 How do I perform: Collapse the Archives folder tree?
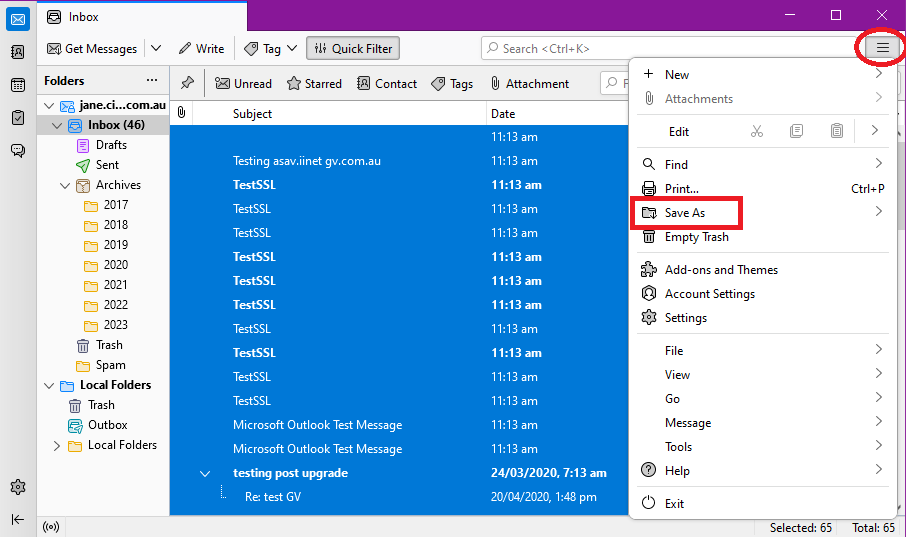(65, 185)
